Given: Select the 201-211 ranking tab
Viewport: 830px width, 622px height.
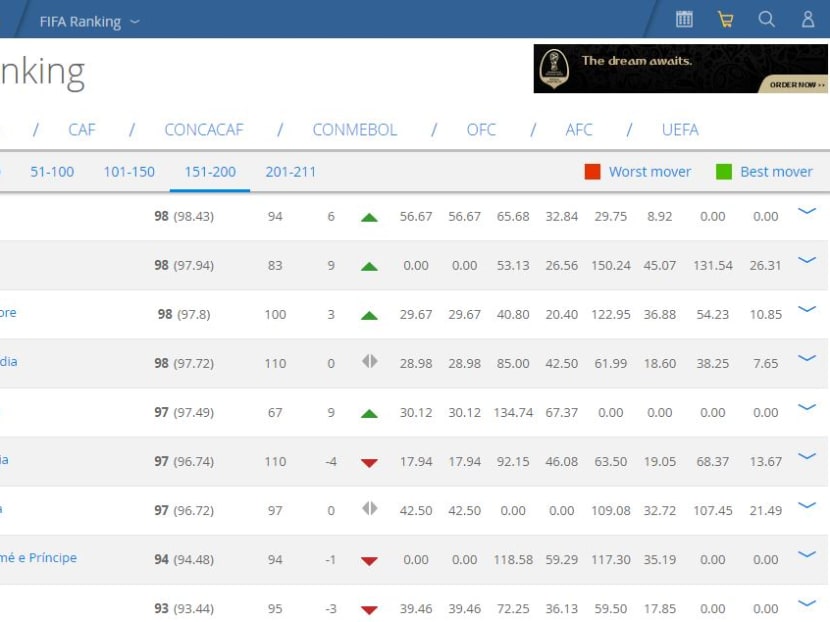Looking at the screenshot, I should click(x=290, y=172).
